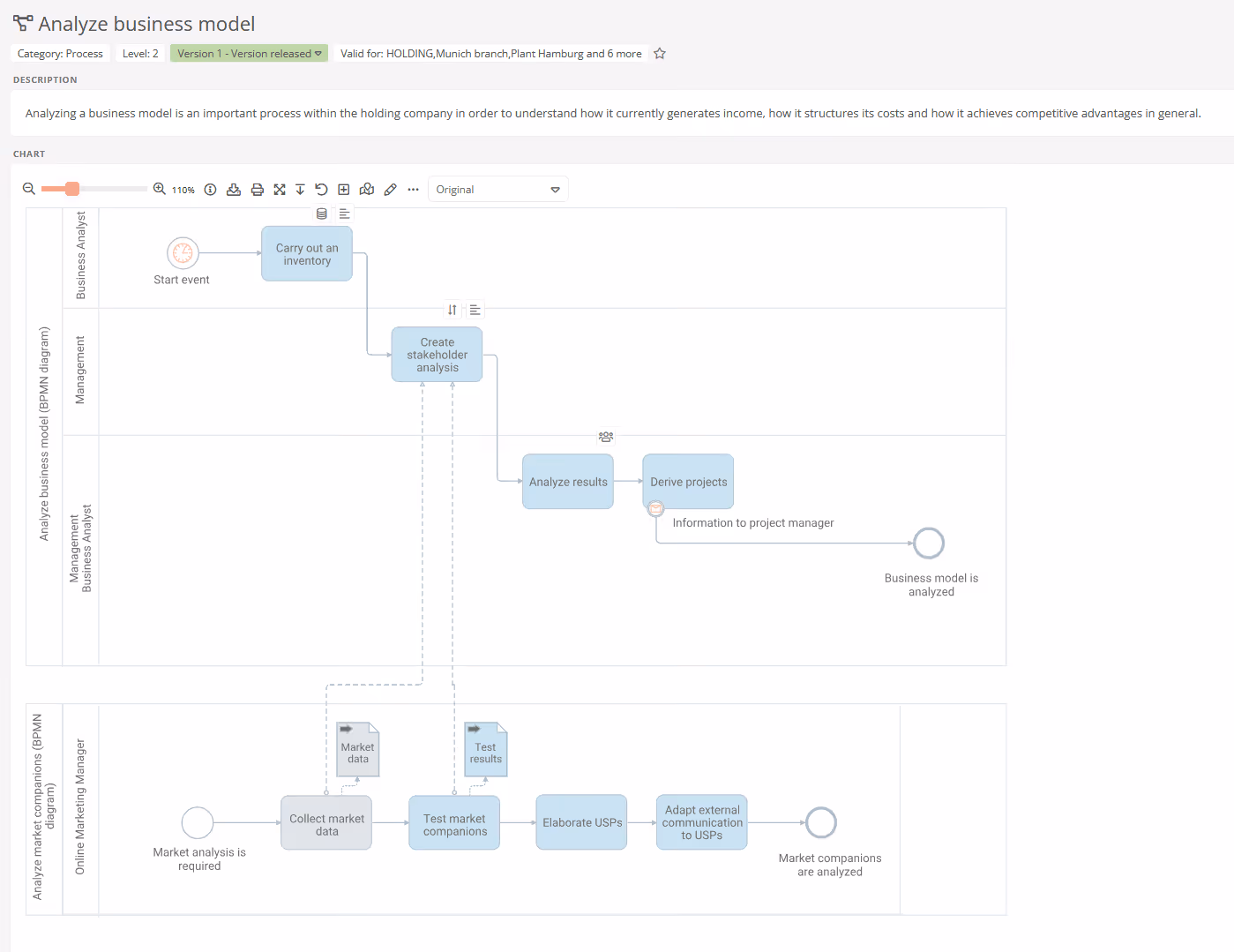Click the plus-in-square add icon
Viewport: 1234px width, 952px height.
pyautogui.click(x=344, y=189)
